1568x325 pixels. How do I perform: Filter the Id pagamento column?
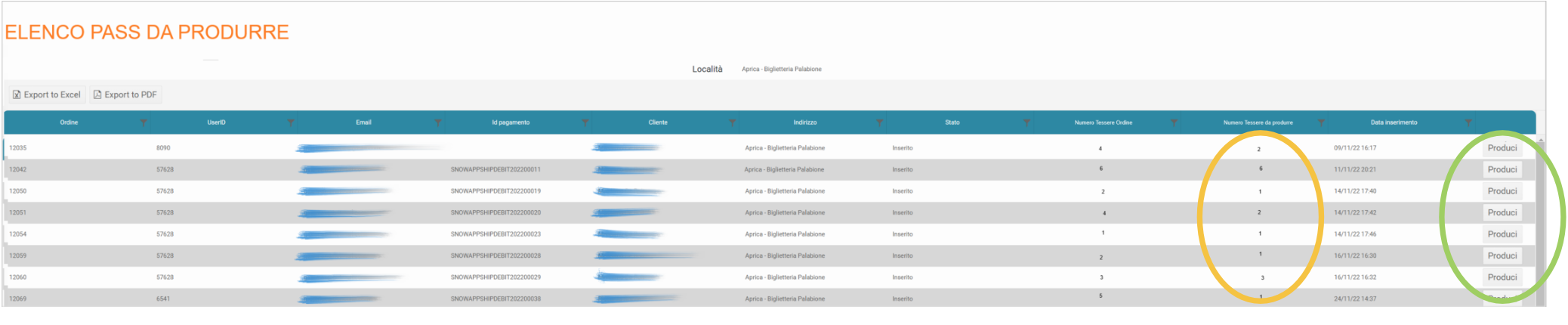click(585, 122)
